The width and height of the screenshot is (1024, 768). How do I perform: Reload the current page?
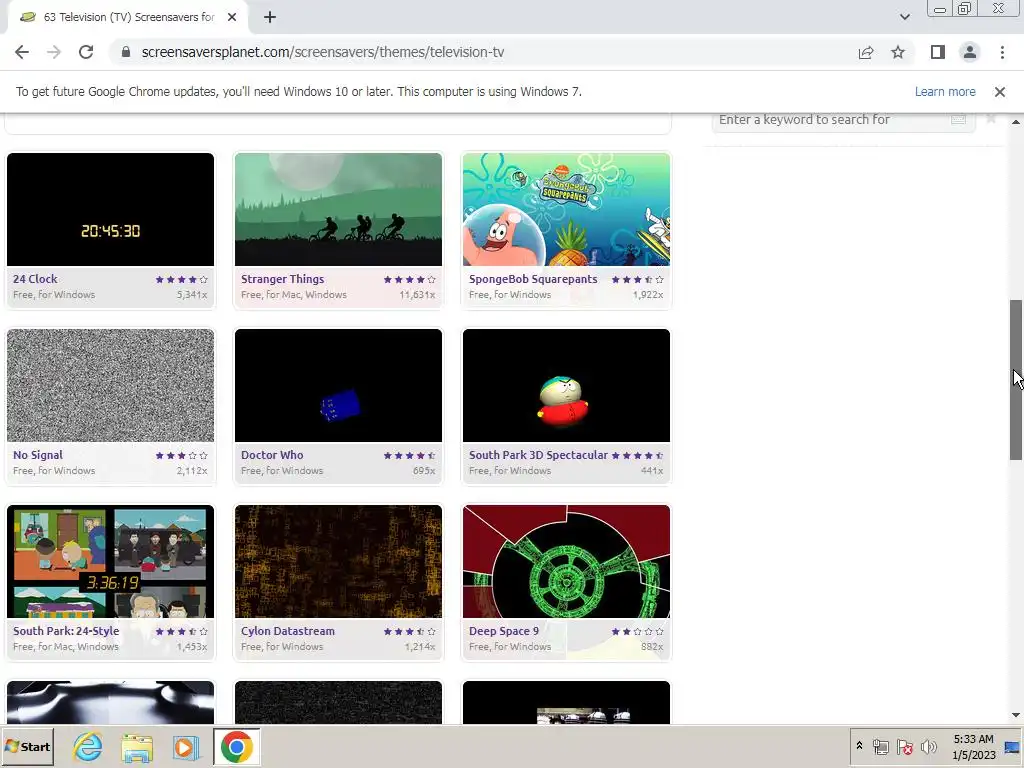click(86, 52)
